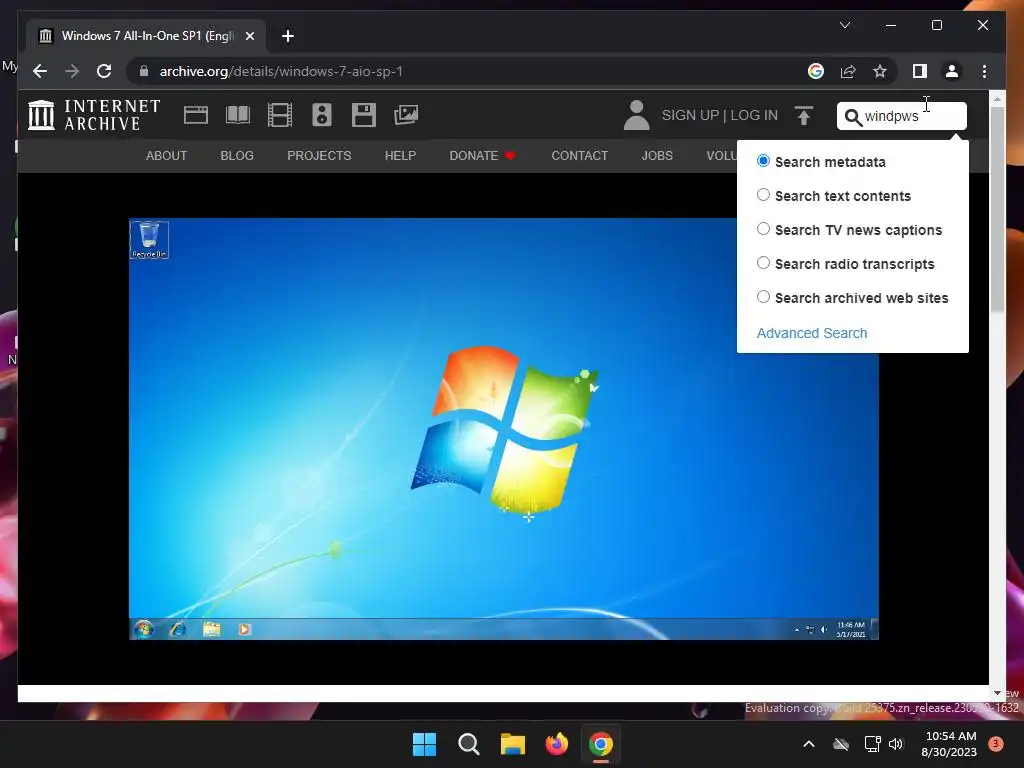Click the magnifier icon in search box

pos(853,117)
